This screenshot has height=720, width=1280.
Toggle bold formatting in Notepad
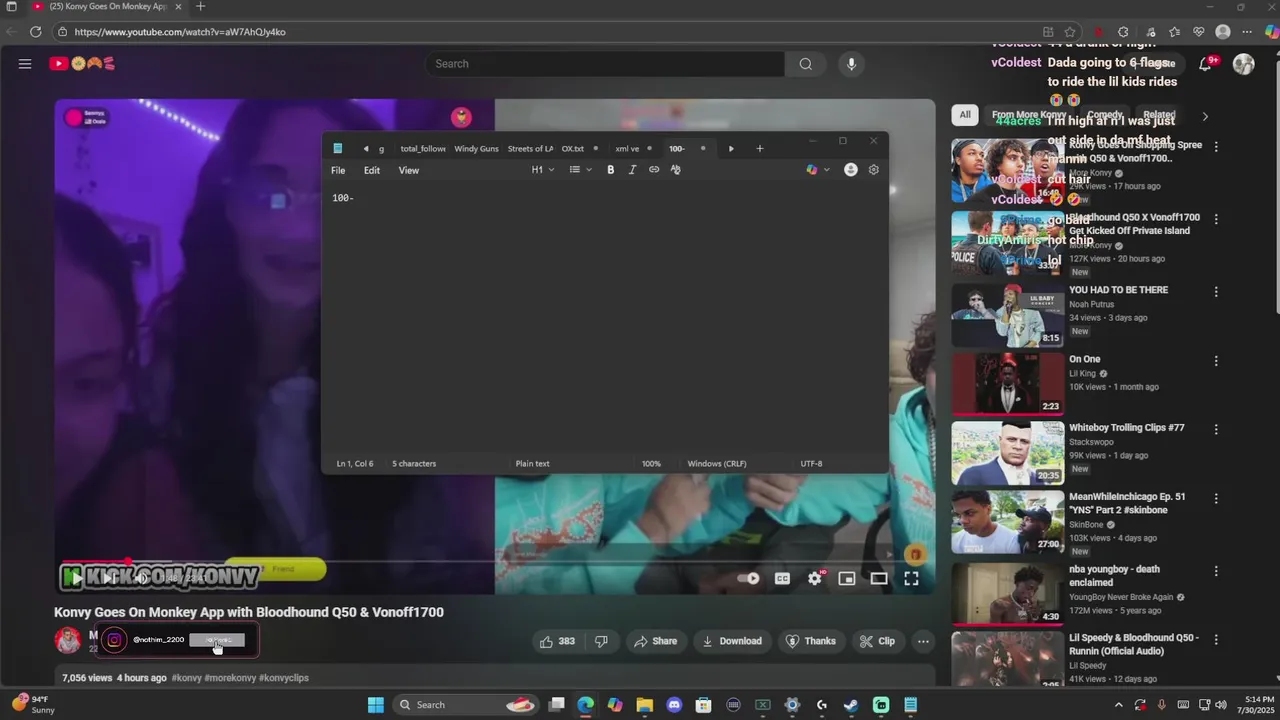click(611, 170)
